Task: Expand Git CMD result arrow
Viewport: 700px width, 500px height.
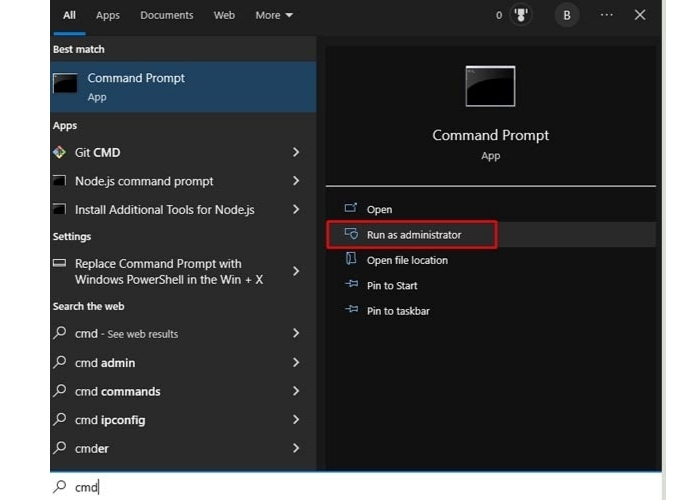Action: [296, 152]
